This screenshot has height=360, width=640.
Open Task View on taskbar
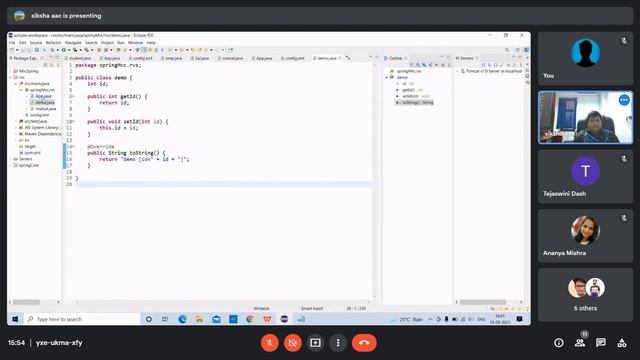(165, 319)
